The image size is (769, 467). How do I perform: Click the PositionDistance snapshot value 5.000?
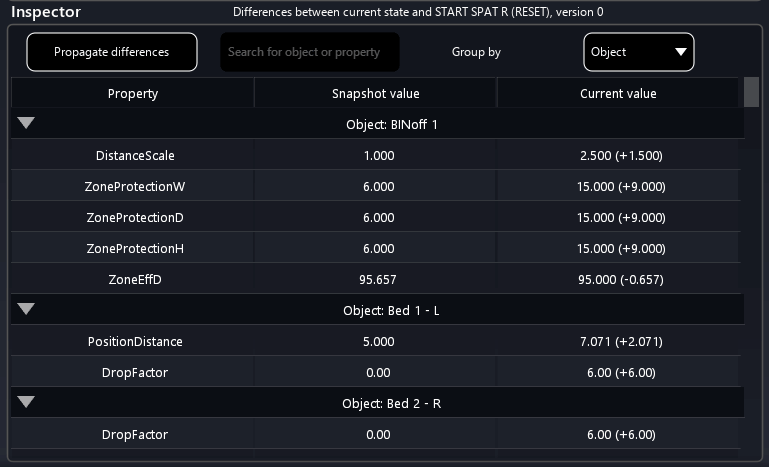point(378,342)
